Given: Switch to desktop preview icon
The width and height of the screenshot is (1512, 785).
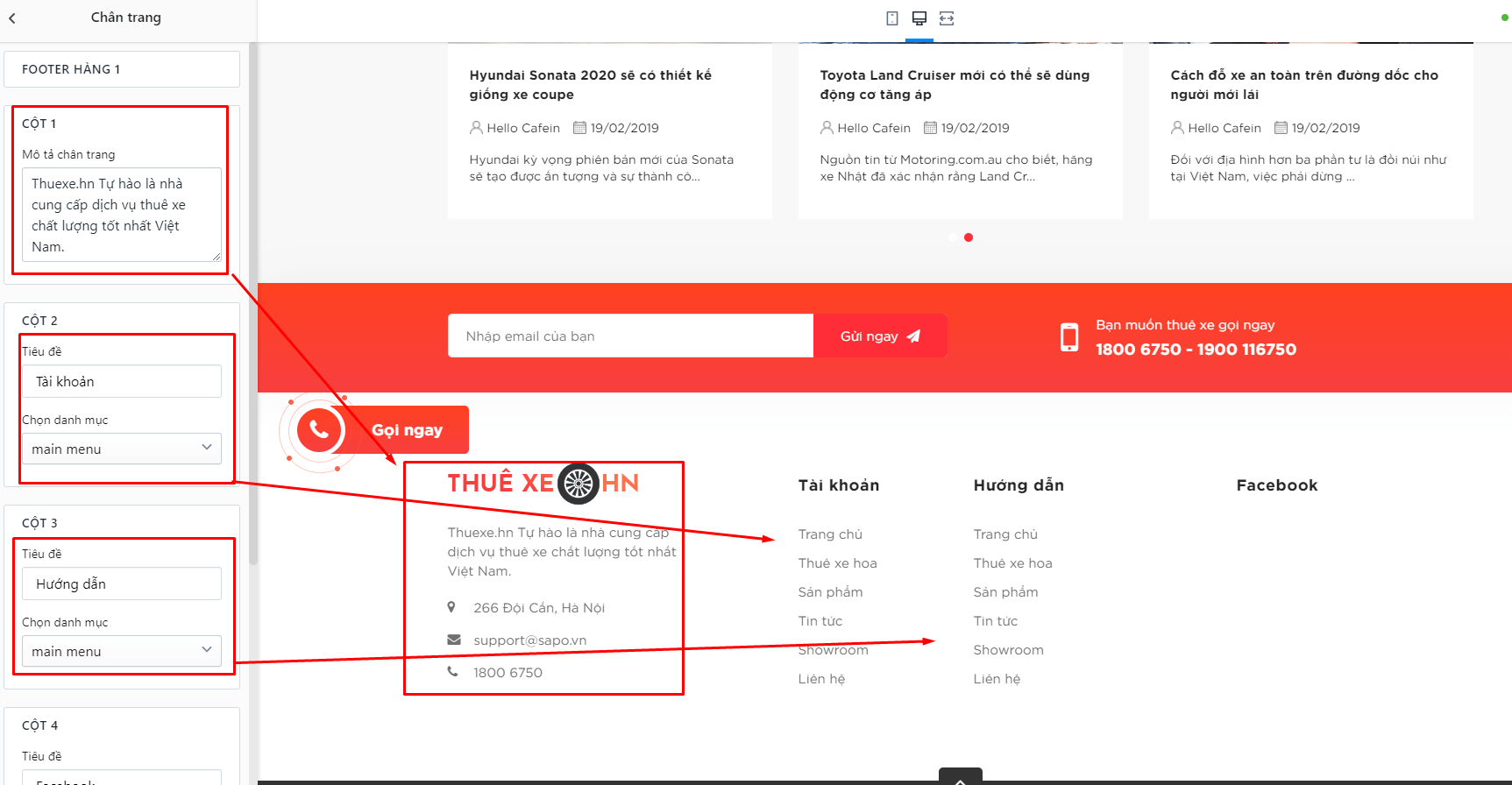Looking at the screenshot, I should [x=919, y=18].
